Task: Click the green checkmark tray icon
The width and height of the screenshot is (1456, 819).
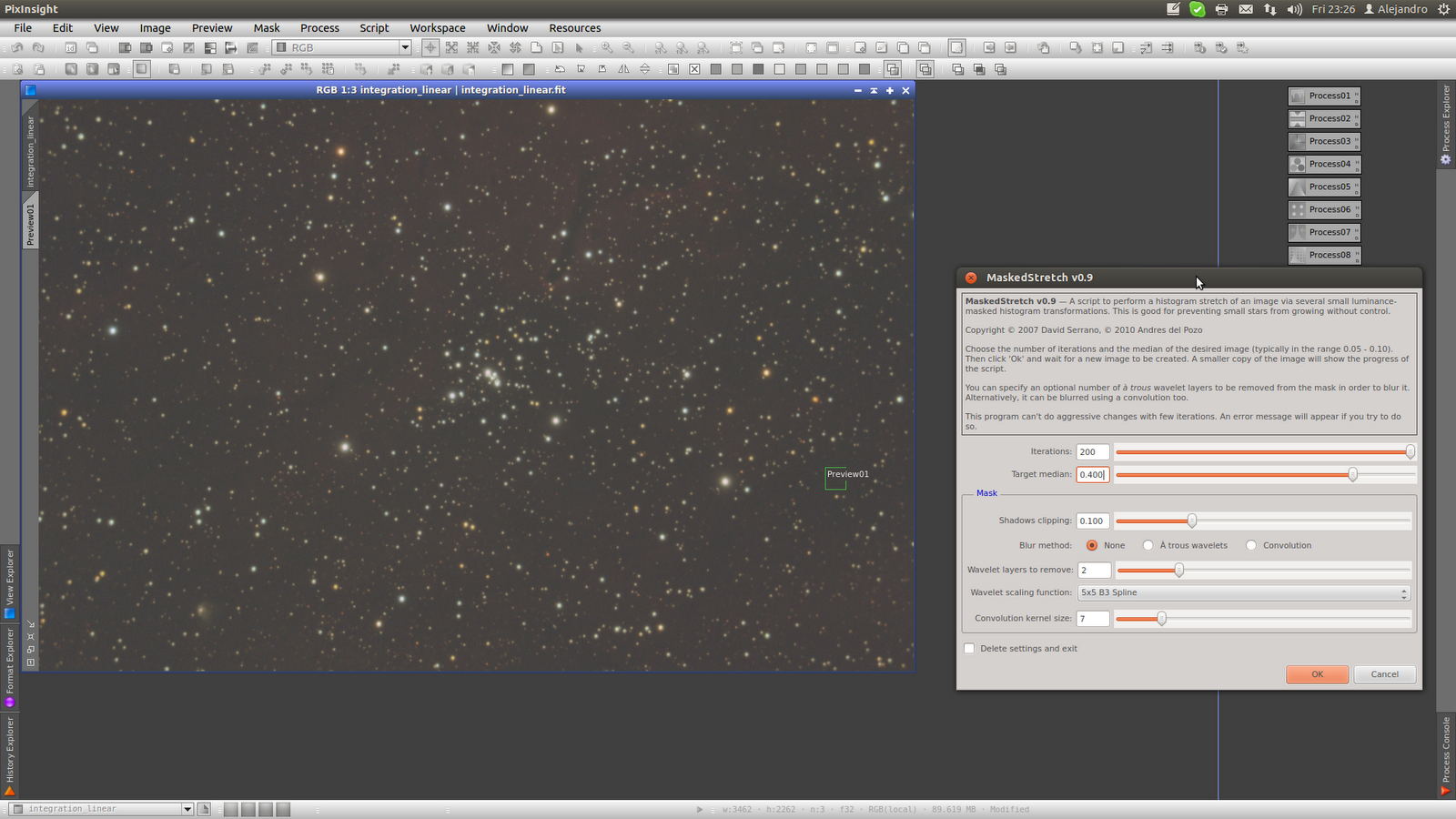Action: point(1198,9)
